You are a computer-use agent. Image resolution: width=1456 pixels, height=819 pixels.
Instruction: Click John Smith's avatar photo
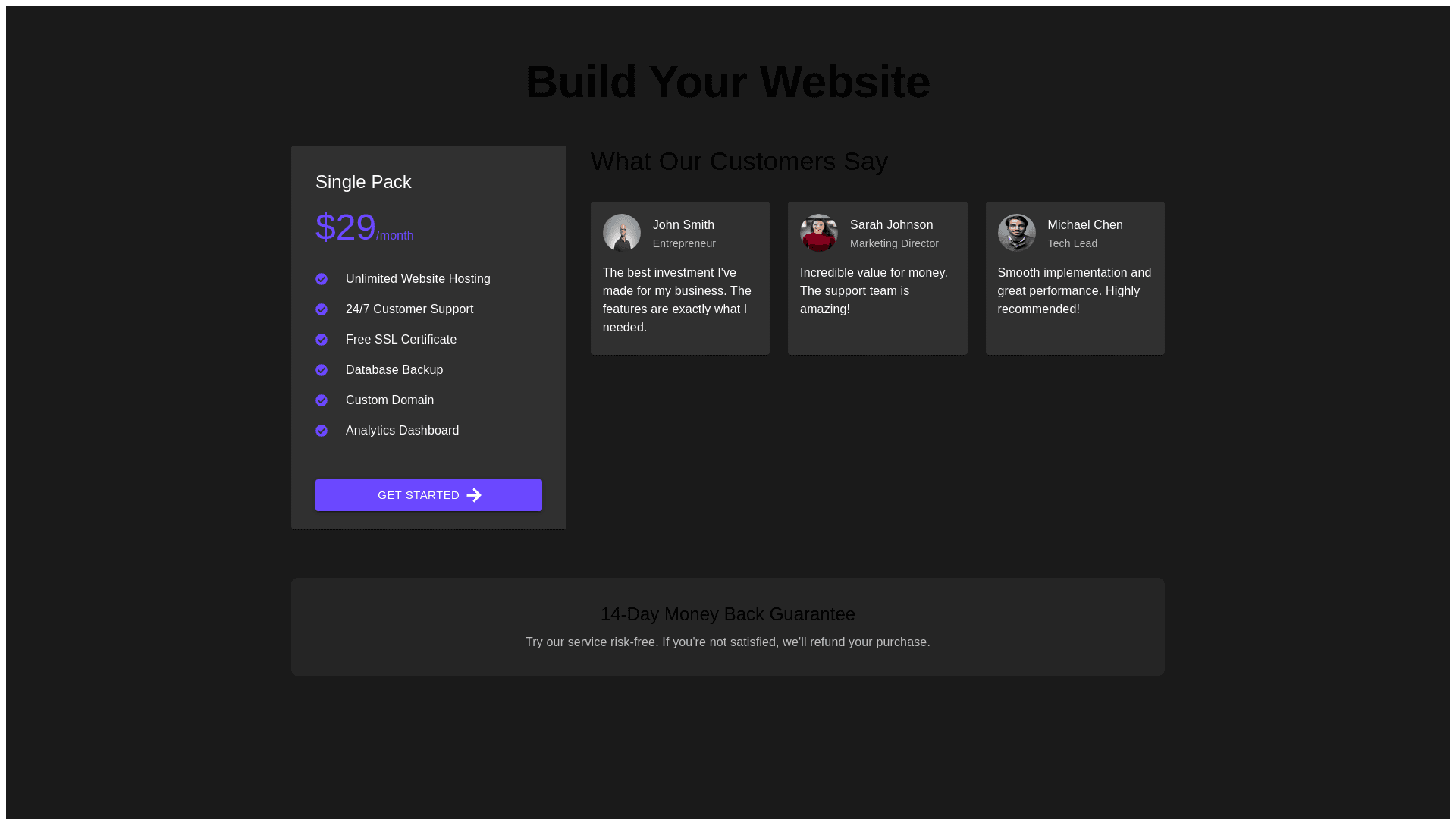[x=621, y=233]
